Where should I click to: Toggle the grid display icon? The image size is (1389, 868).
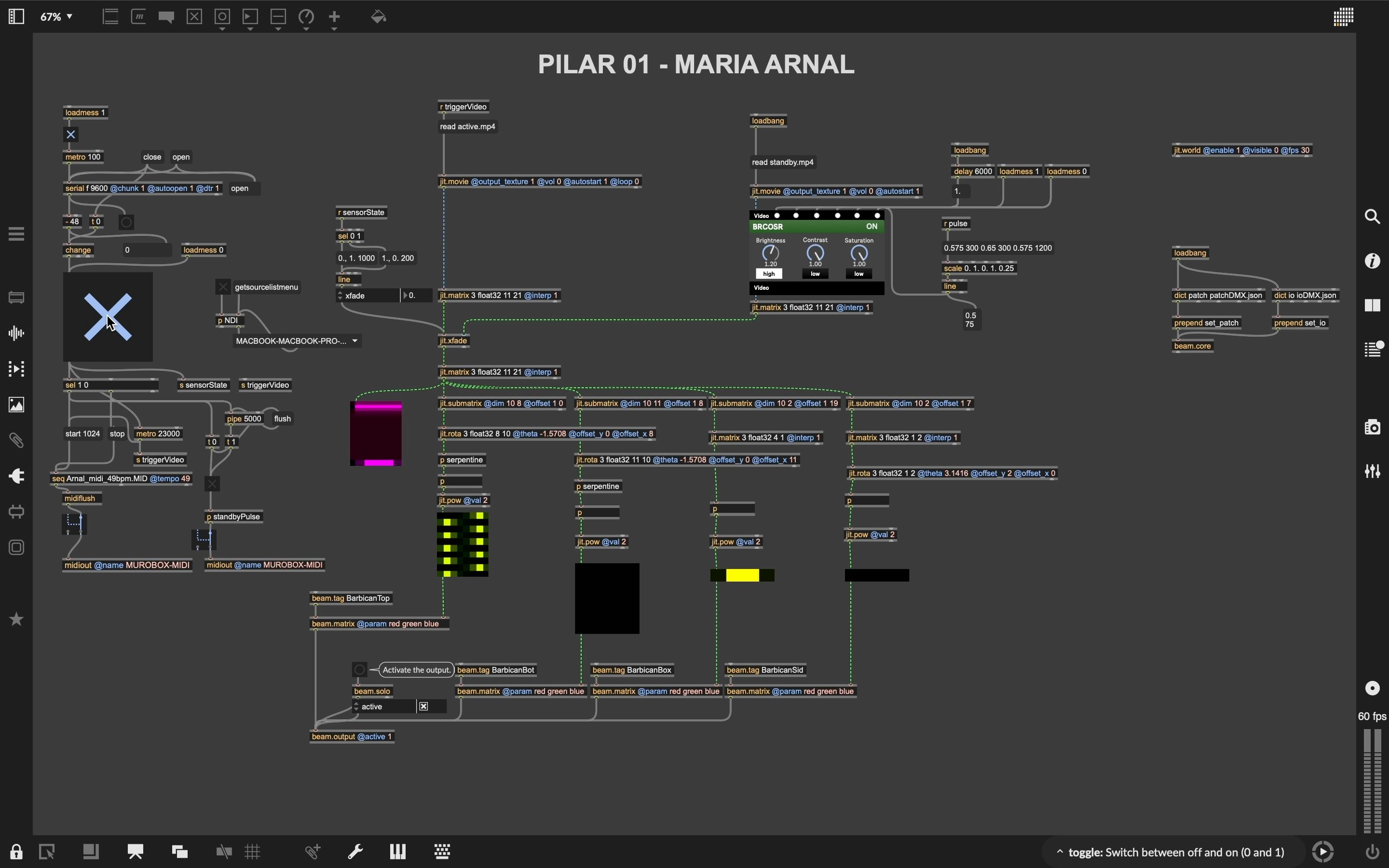coord(253,851)
